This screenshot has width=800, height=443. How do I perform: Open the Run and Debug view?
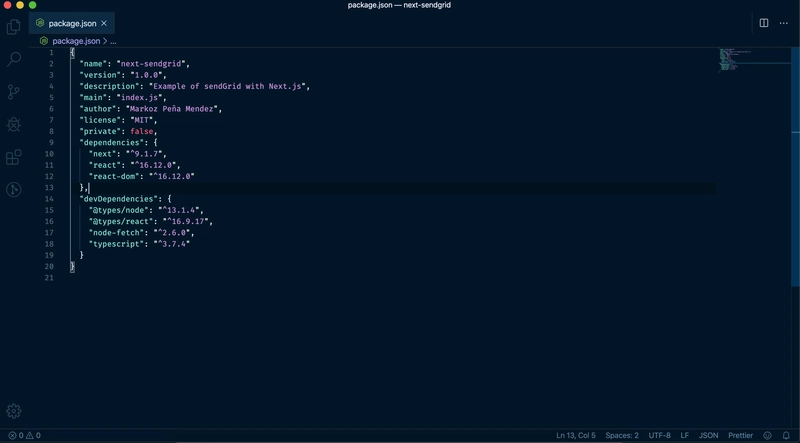(x=14, y=125)
